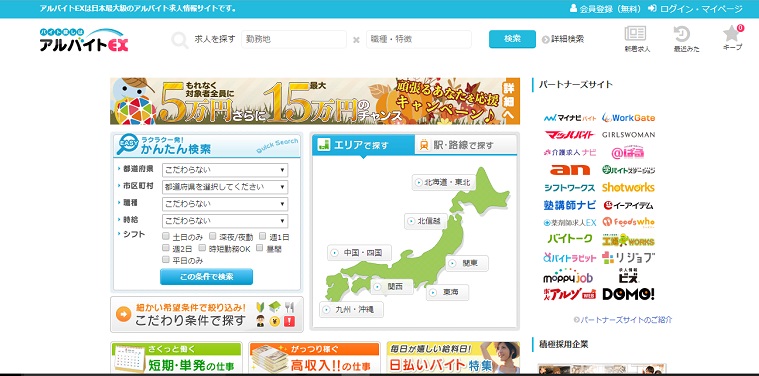The image size is (759, 376).
Task: Select 中国・四国 region on the map
Action: coord(360,253)
